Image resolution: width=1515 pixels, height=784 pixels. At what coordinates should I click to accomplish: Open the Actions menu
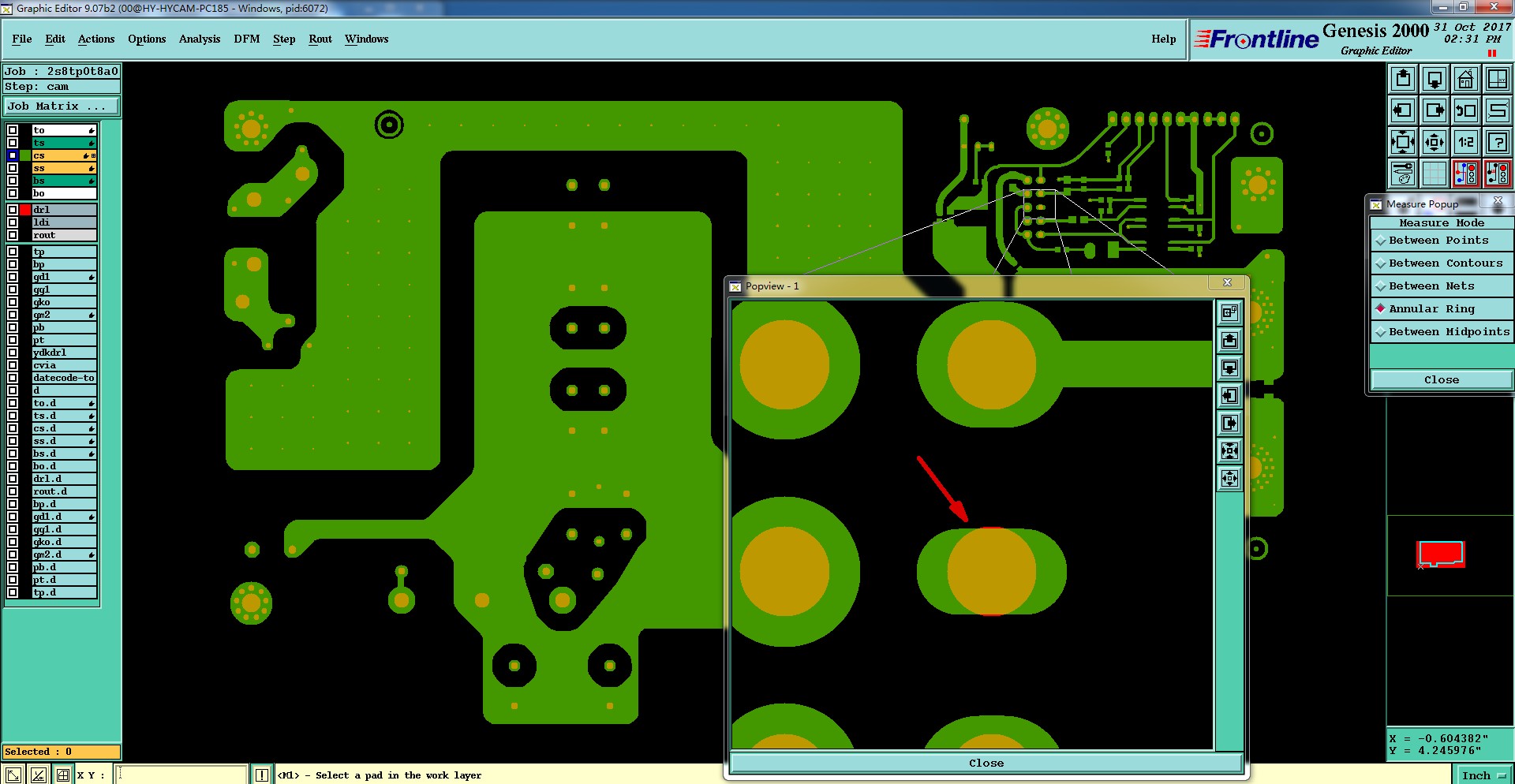96,39
